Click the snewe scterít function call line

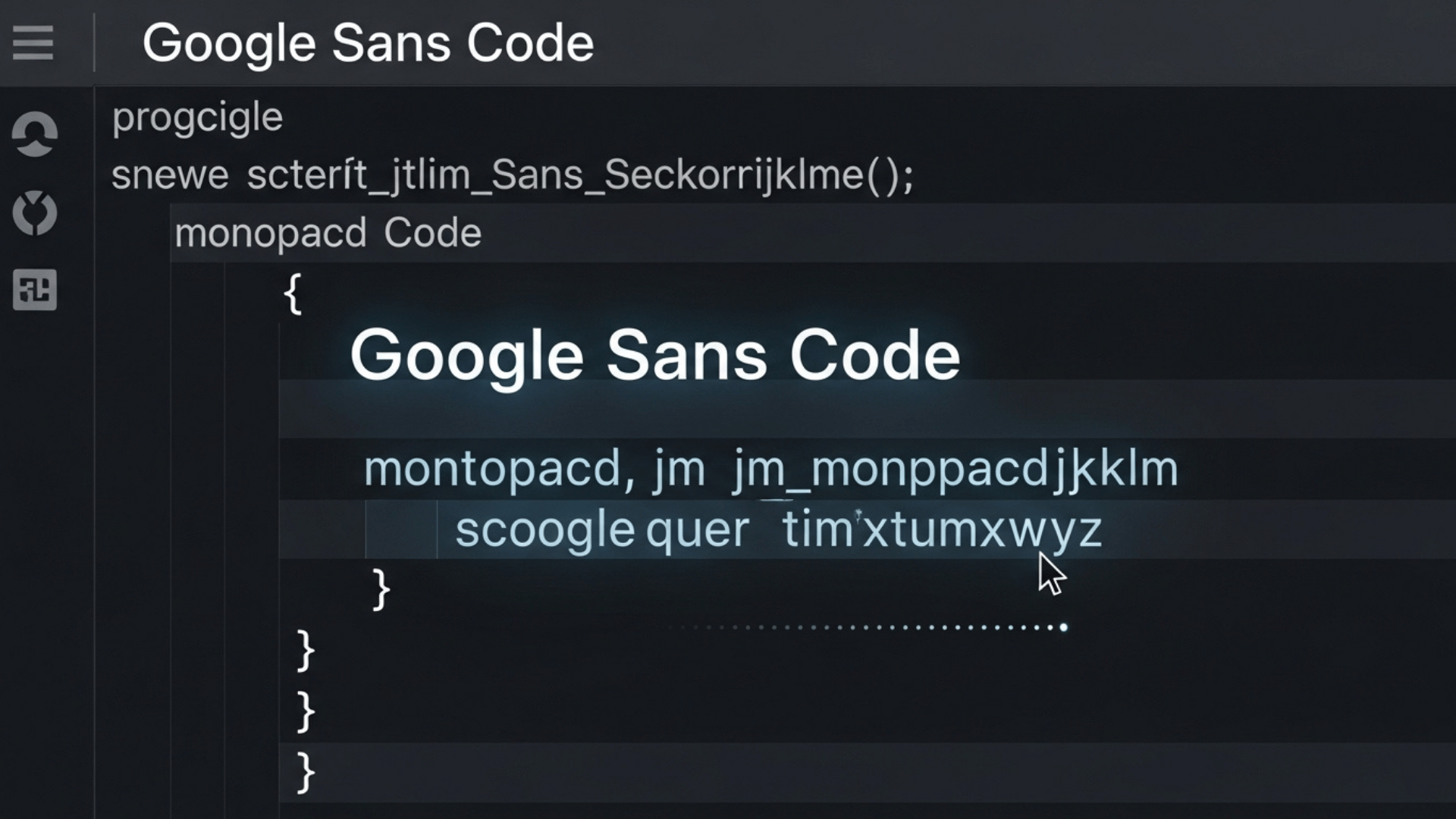(x=512, y=174)
